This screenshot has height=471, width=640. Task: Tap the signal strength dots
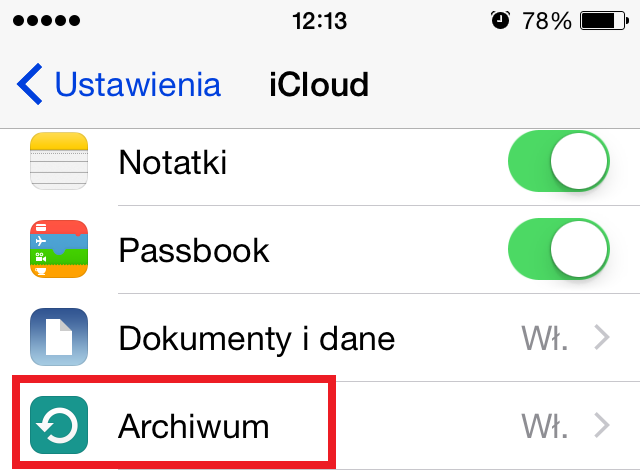[x=46, y=20]
